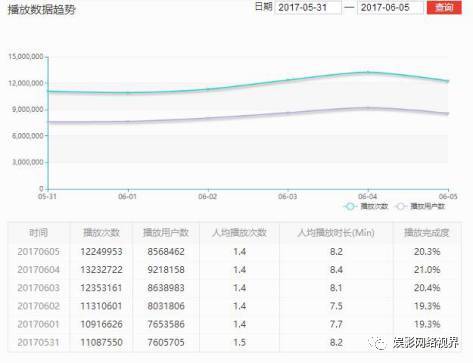Click the gray 播放用户数 legend circle icon
This screenshot has height=363, width=473.
[401, 206]
